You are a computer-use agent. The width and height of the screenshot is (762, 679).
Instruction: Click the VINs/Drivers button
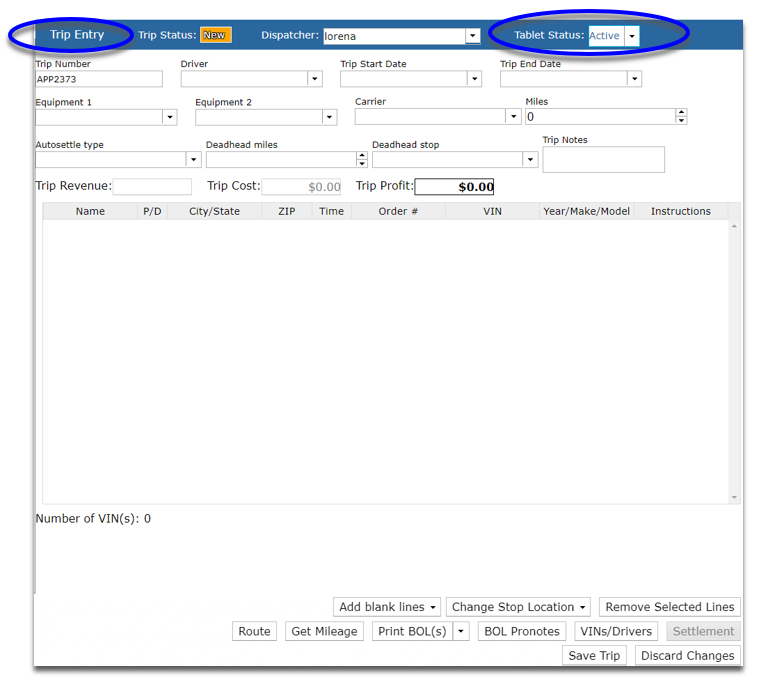616,631
